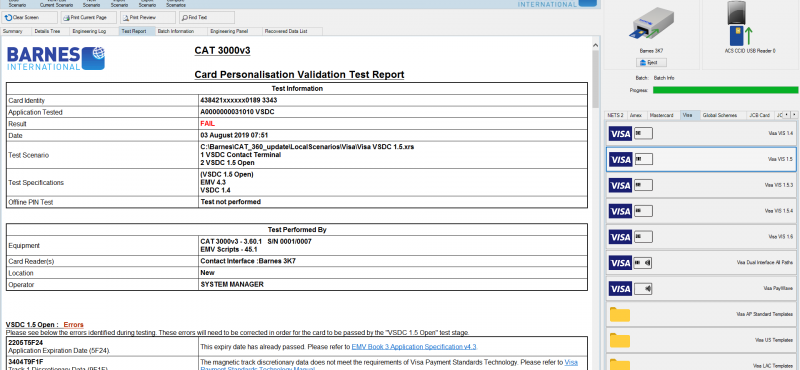Open the Visa LAC Templates folder
The height and width of the screenshot is (370, 800).
701,363
